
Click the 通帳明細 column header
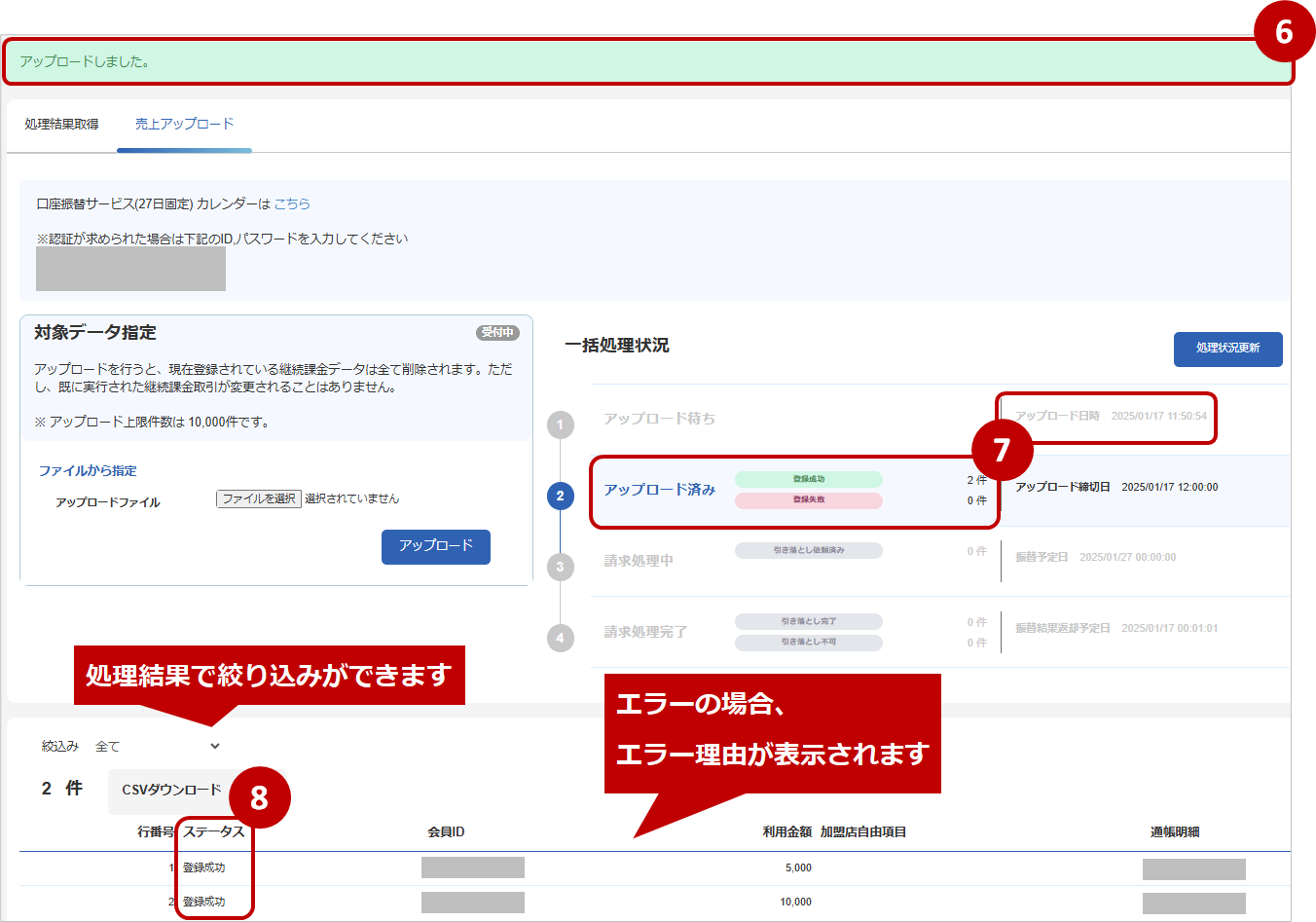pyautogui.click(x=1175, y=831)
